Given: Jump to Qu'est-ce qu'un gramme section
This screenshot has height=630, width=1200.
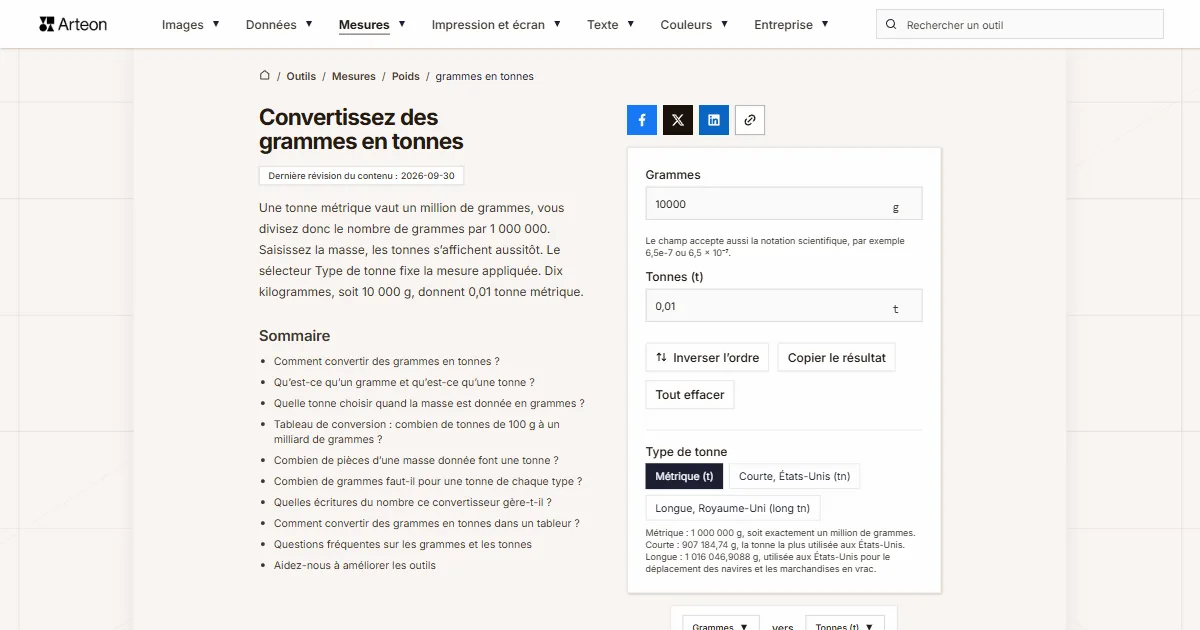Looking at the screenshot, I should [x=404, y=383].
